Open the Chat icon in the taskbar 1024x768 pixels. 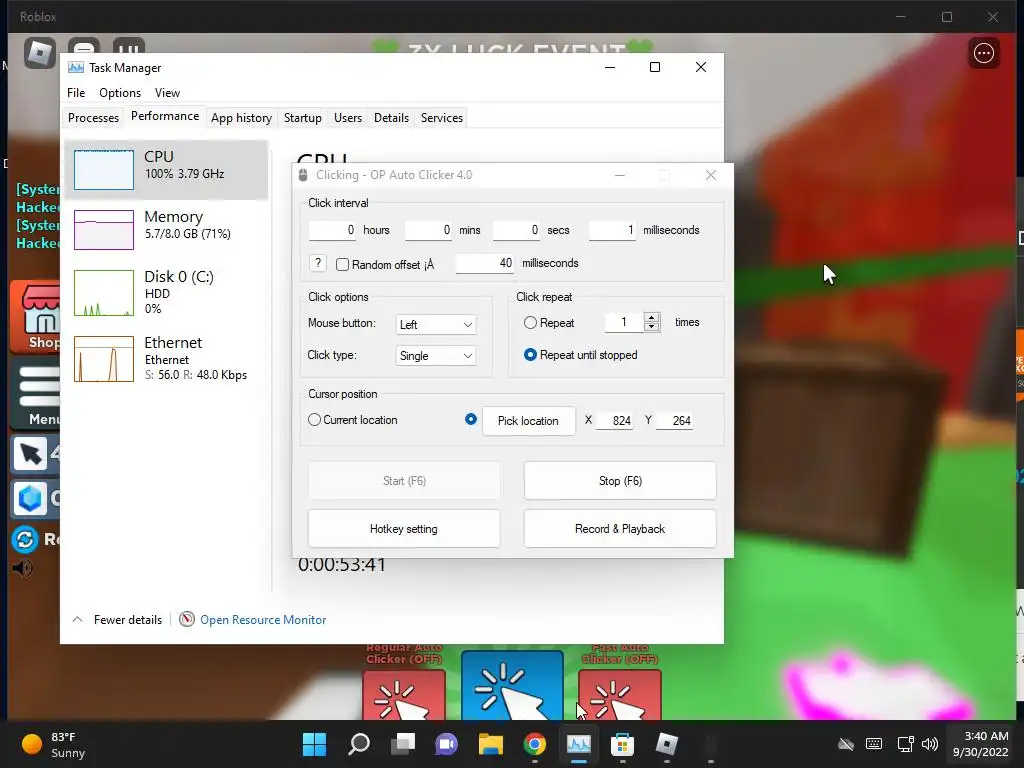pyautogui.click(x=447, y=744)
